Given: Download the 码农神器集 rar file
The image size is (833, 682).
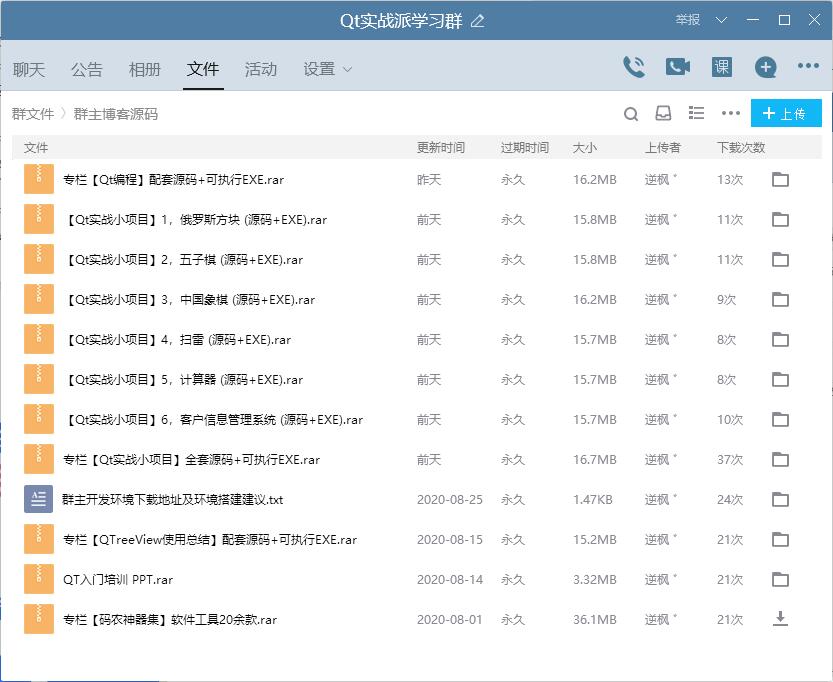Looking at the screenshot, I should click(x=780, y=619).
